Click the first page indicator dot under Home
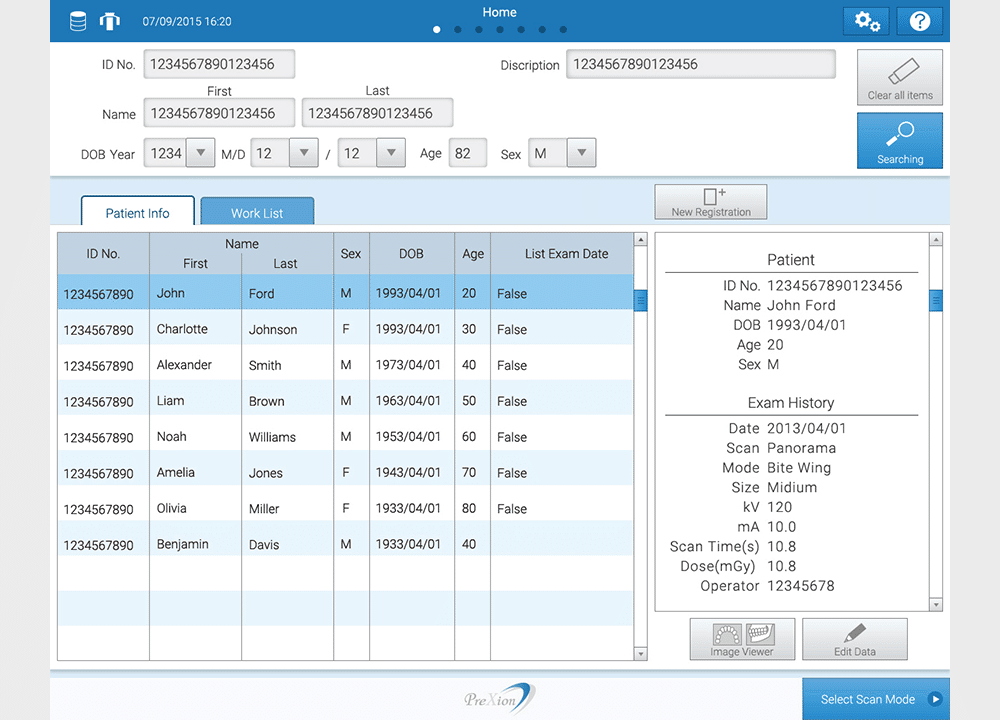The height and width of the screenshot is (720, 1000). click(437, 30)
